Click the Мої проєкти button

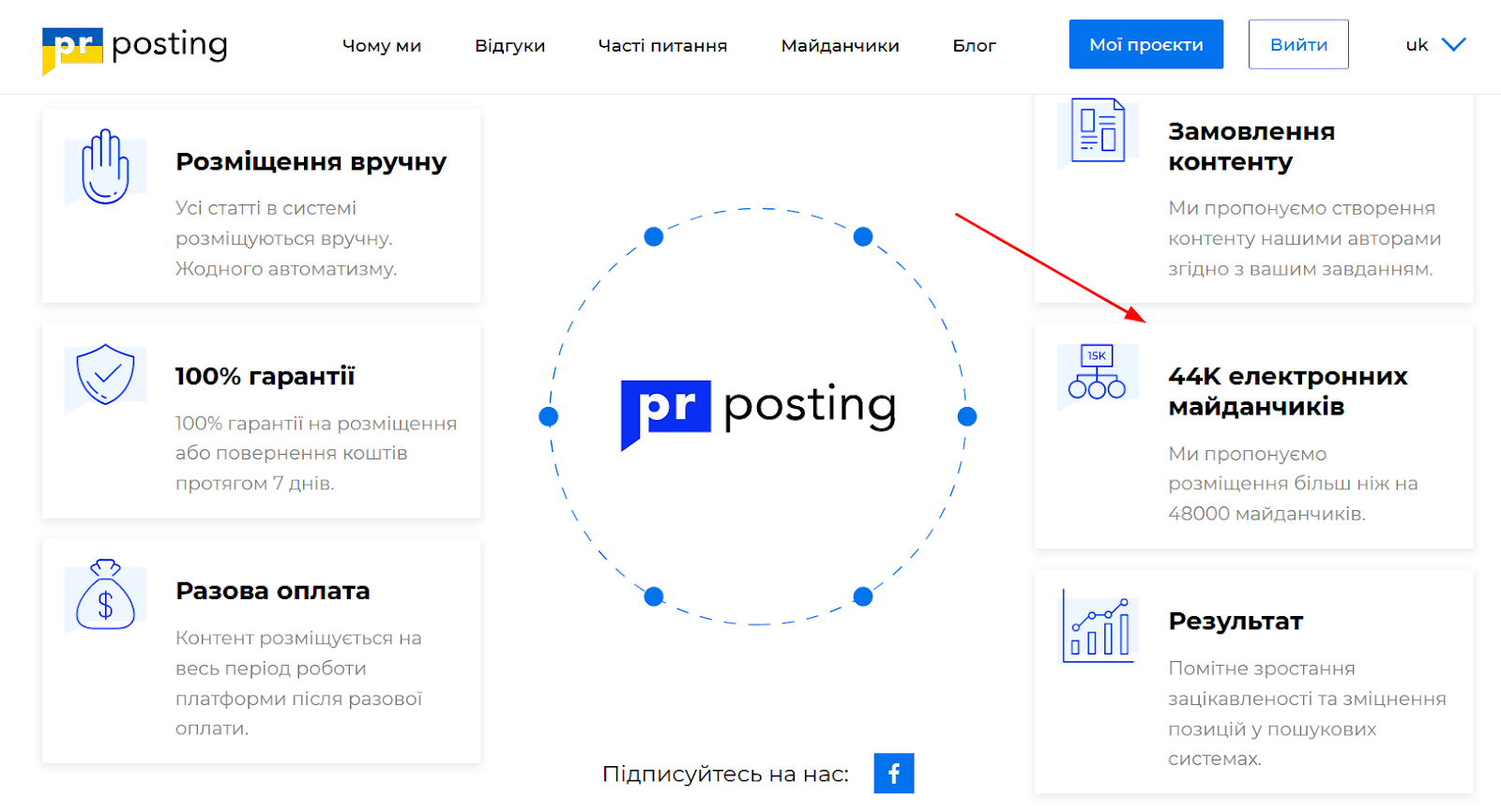1146,44
